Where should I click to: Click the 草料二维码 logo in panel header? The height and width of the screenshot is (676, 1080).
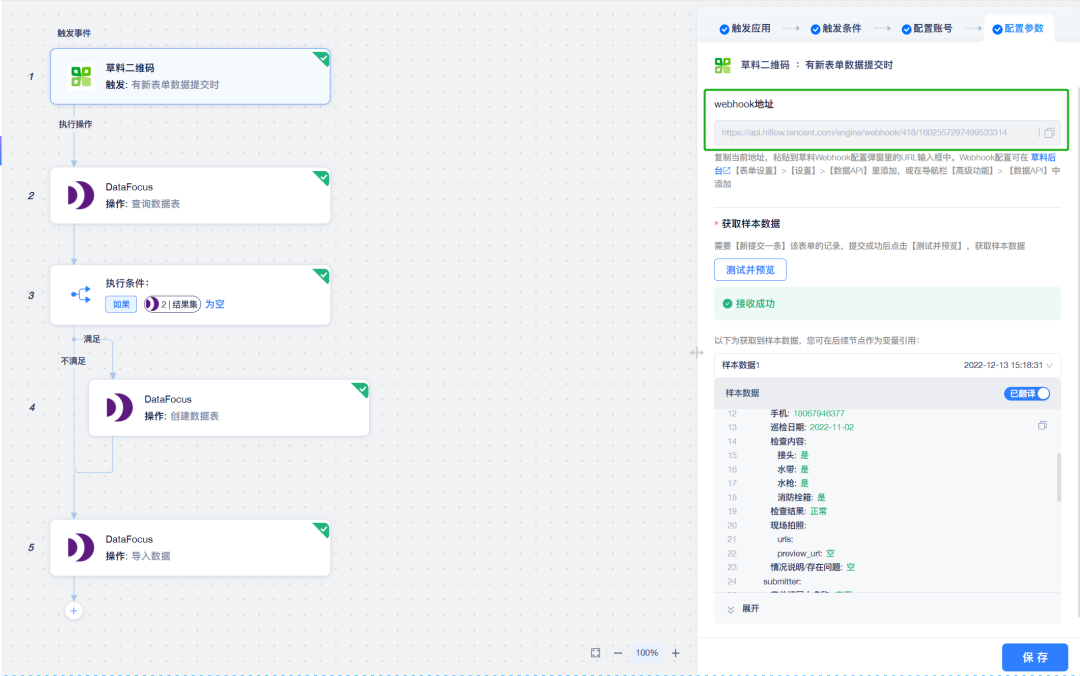tap(723, 65)
